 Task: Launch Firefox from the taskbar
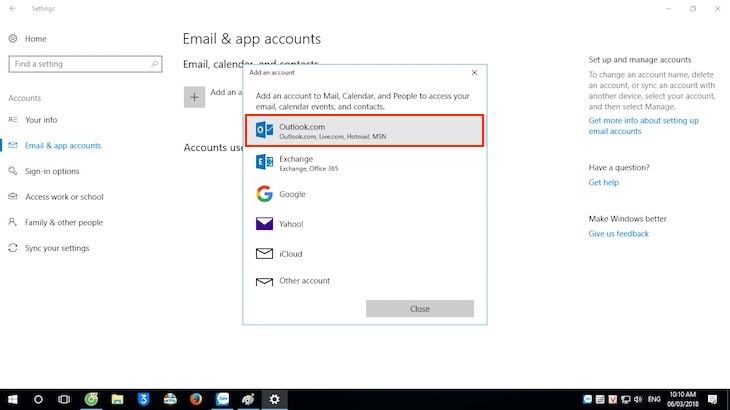pyautogui.click(x=196, y=399)
